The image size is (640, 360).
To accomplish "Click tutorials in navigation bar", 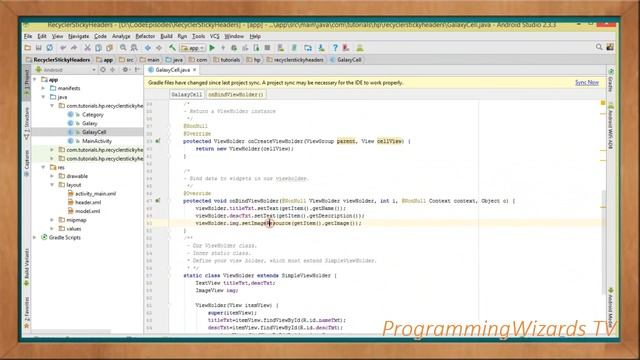I will click(x=227, y=60).
